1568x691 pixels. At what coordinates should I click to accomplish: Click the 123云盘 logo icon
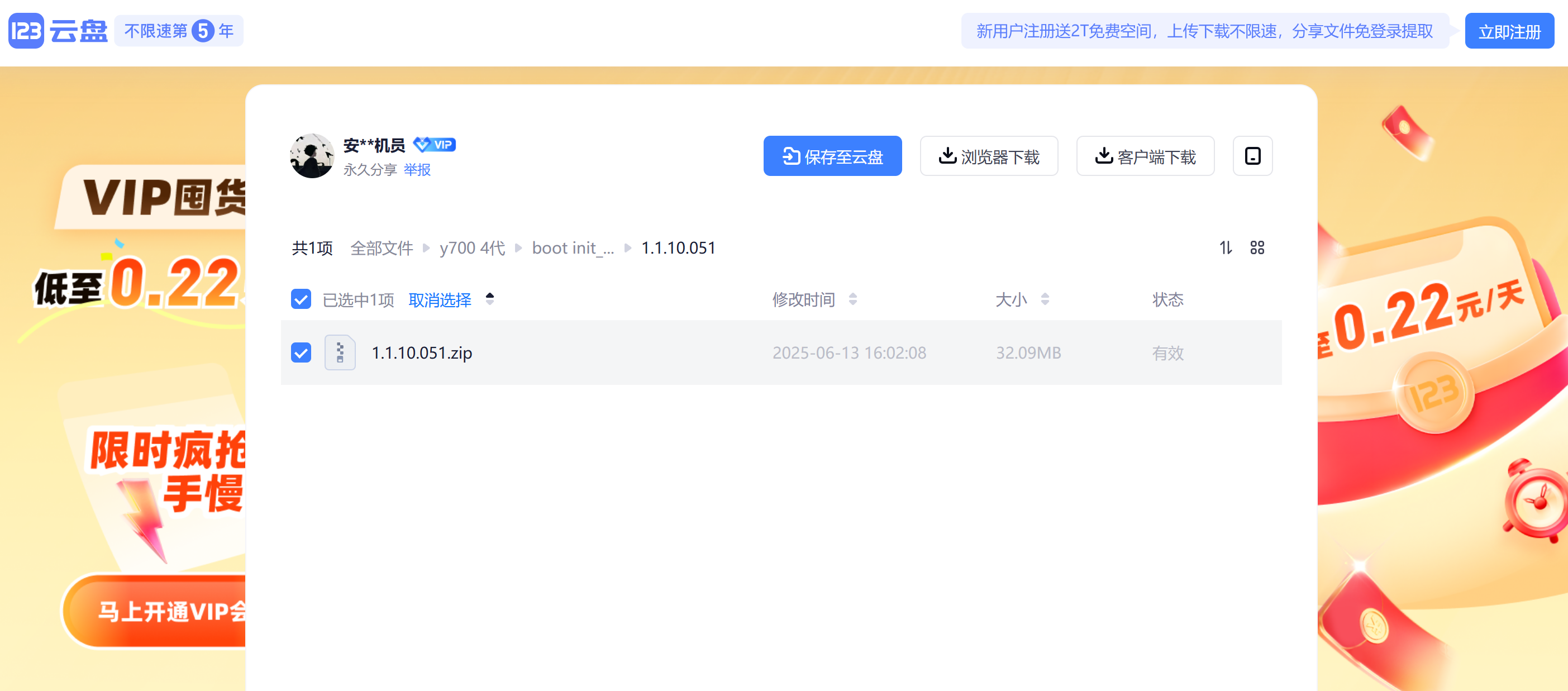[x=27, y=30]
